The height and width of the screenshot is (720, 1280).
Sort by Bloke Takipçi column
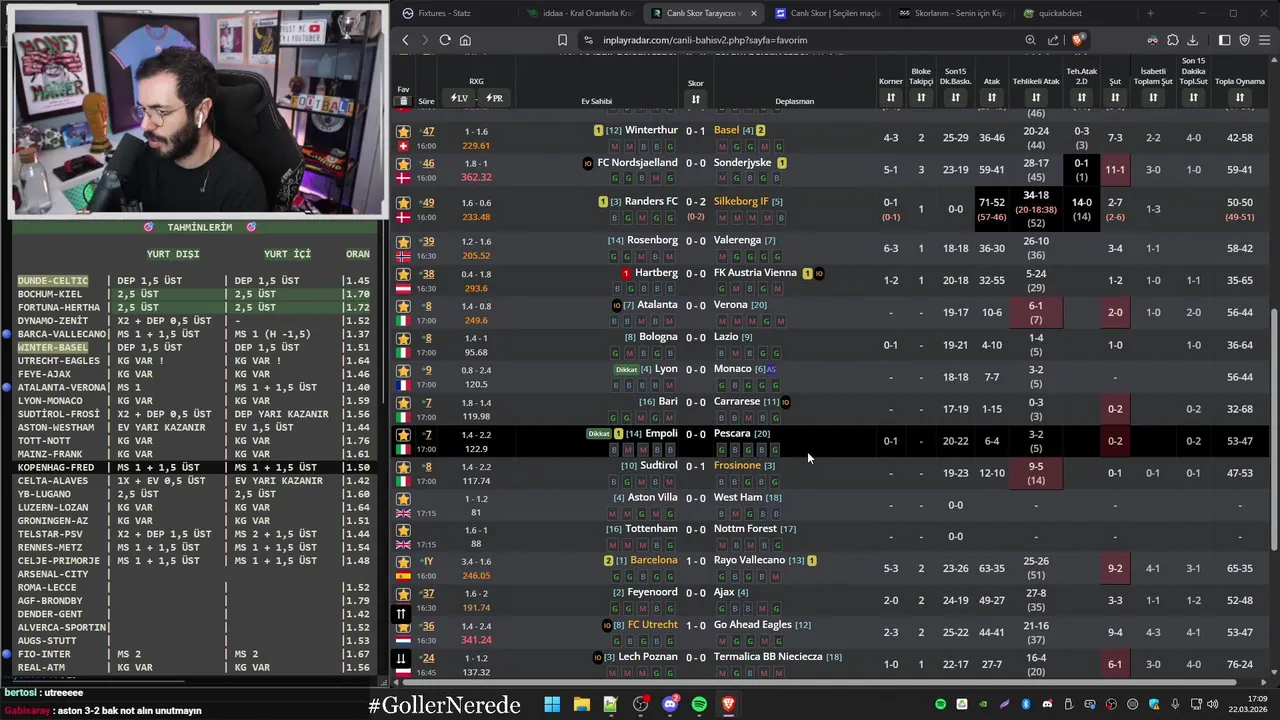(x=921, y=97)
